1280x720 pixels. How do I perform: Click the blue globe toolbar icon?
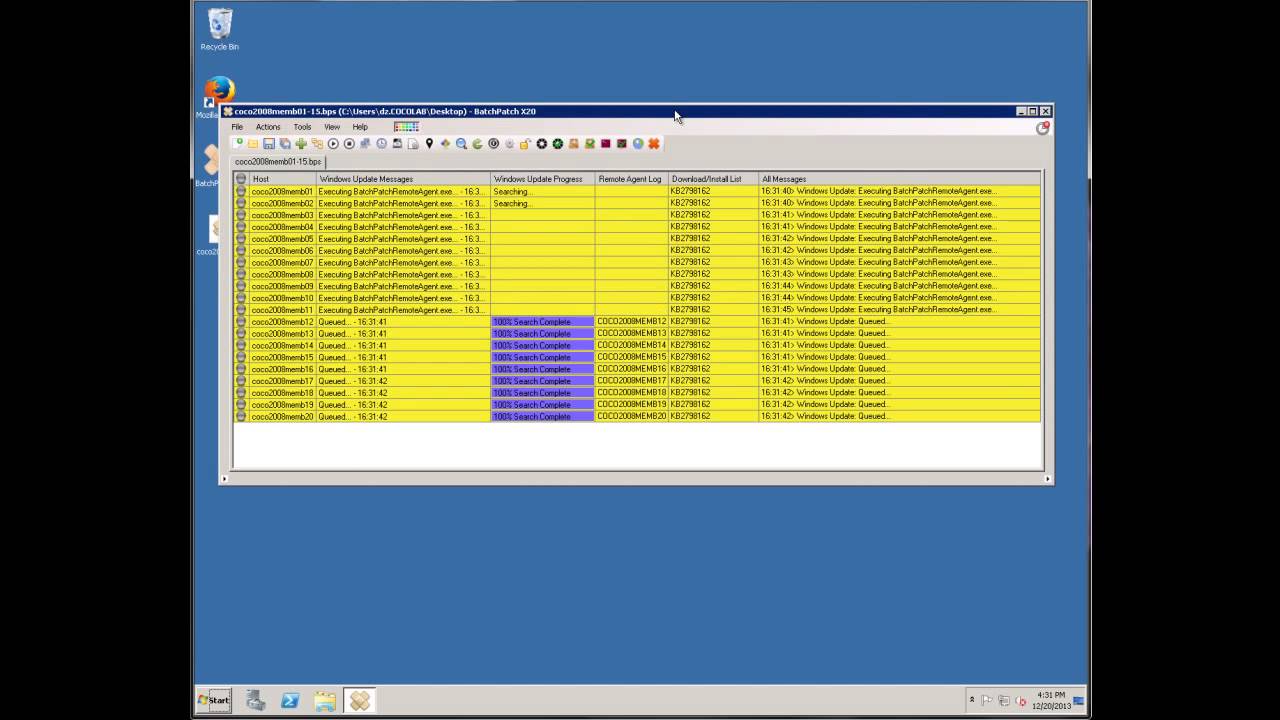tap(637, 144)
